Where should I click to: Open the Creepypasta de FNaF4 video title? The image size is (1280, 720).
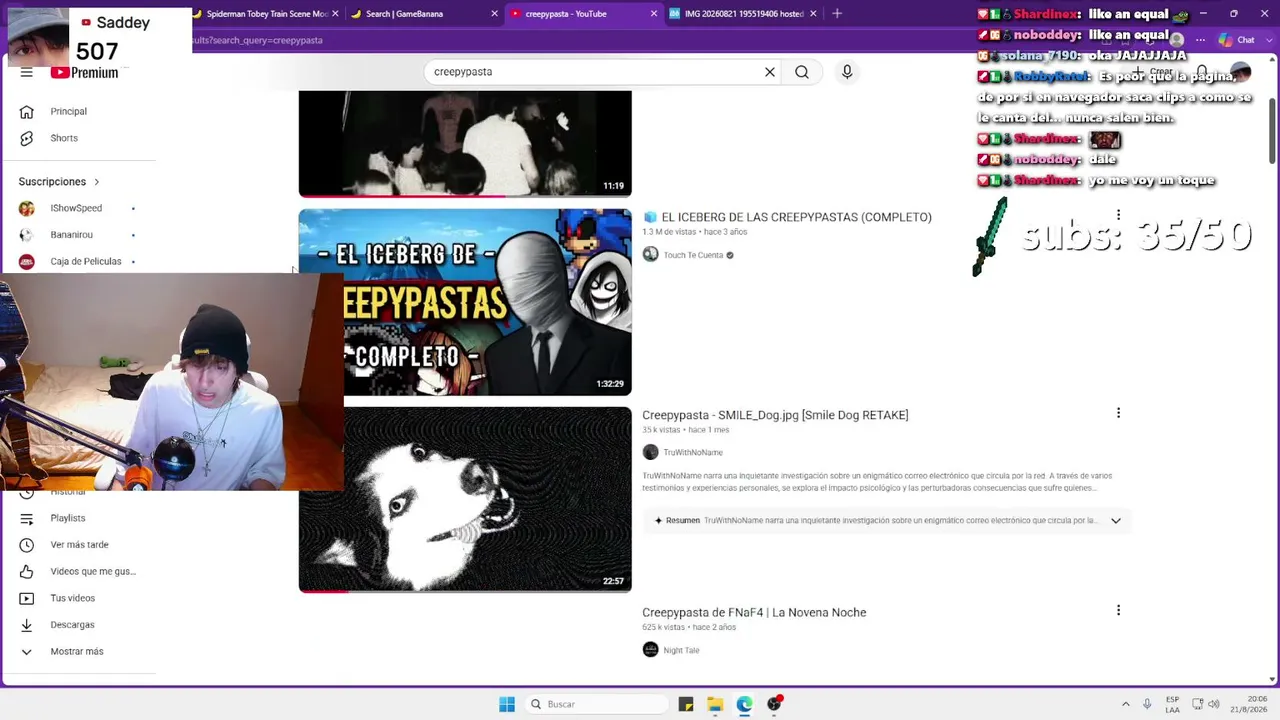click(754, 612)
